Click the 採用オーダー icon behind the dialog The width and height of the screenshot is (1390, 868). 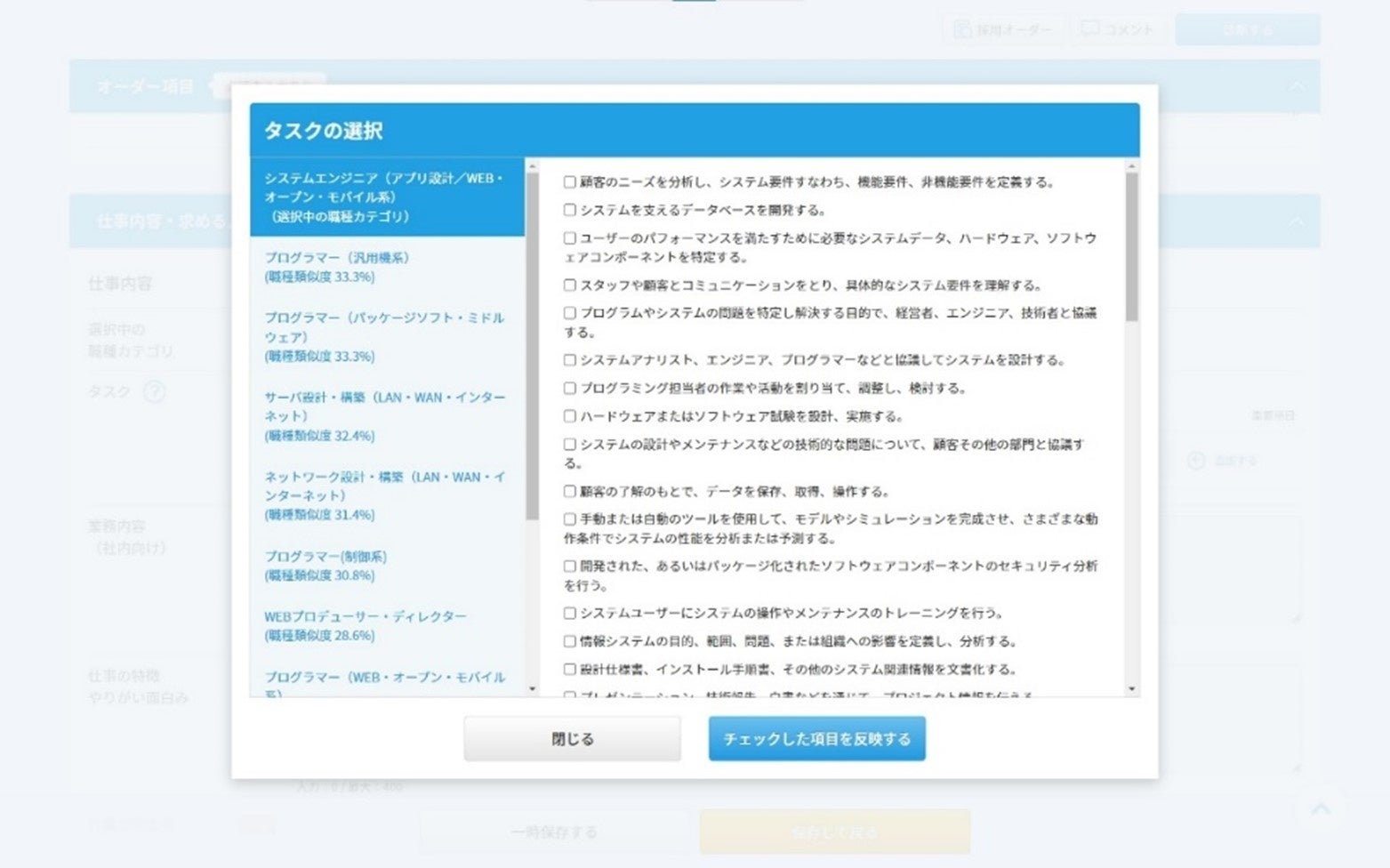(961, 29)
